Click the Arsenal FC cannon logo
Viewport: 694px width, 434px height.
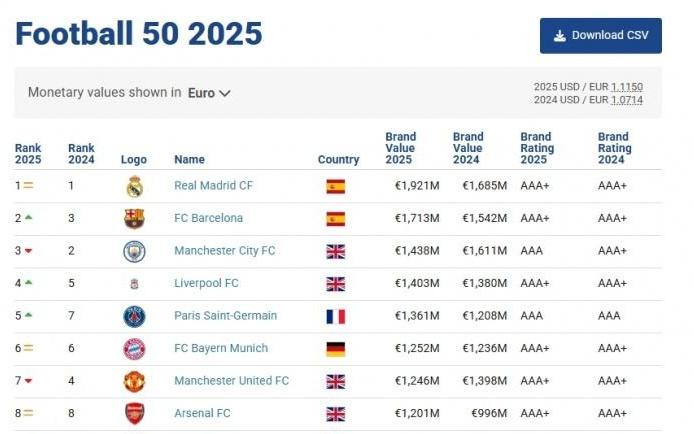coord(134,413)
